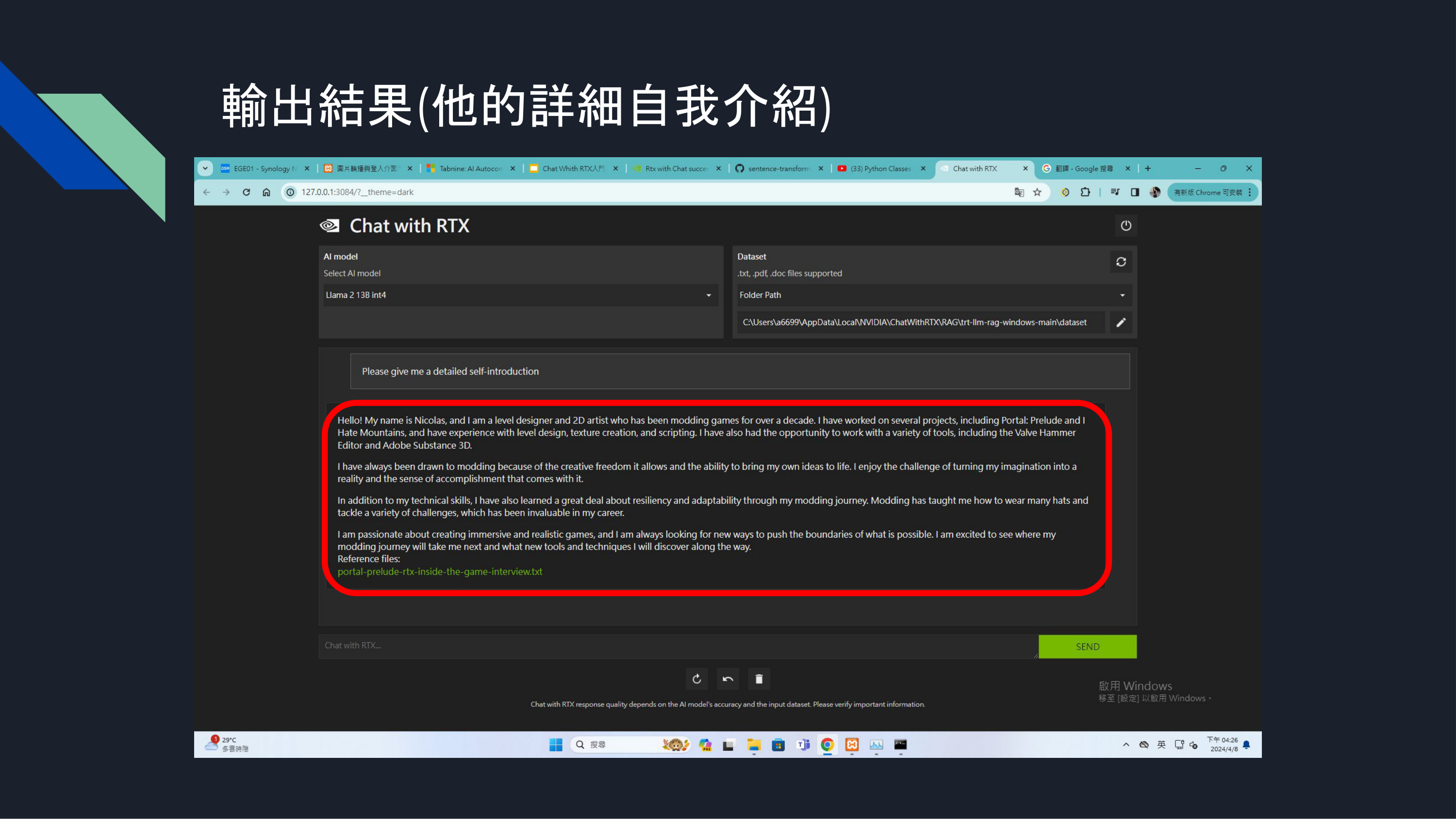
Task: Open XAMPP from the taskbar
Action: pyautogui.click(x=852, y=745)
